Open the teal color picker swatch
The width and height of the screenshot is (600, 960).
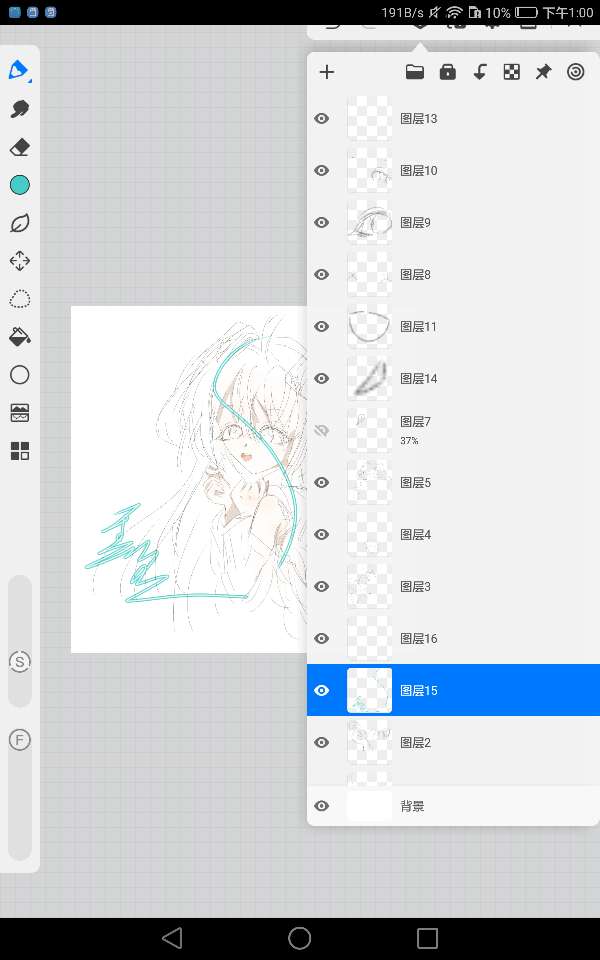click(x=19, y=185)
